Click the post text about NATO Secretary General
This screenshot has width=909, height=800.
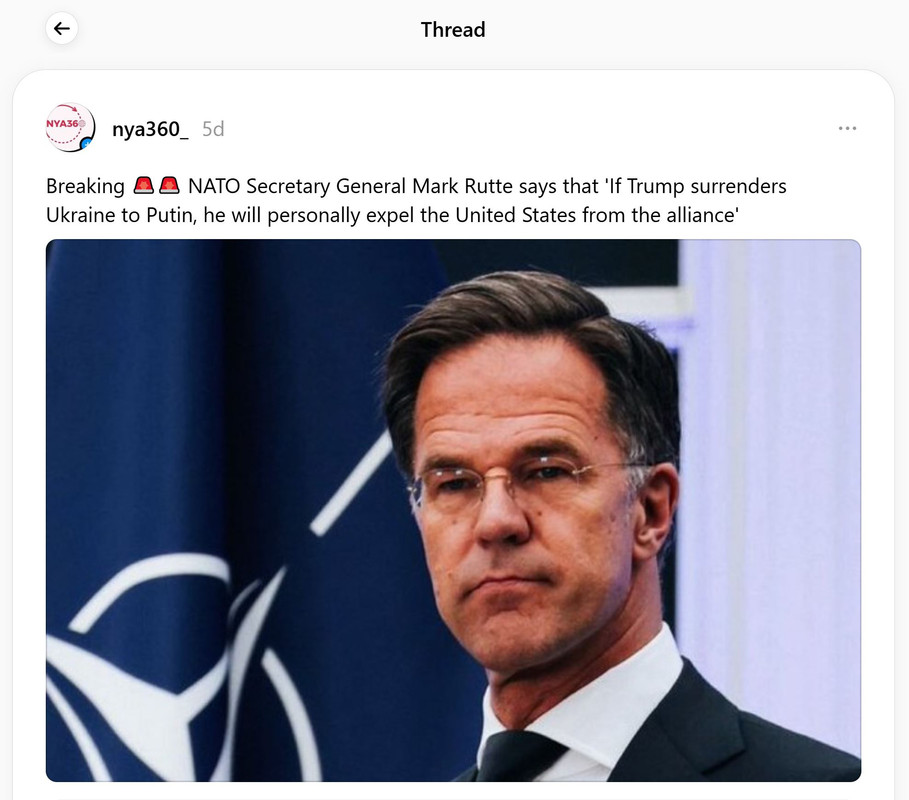coord(416,201)
